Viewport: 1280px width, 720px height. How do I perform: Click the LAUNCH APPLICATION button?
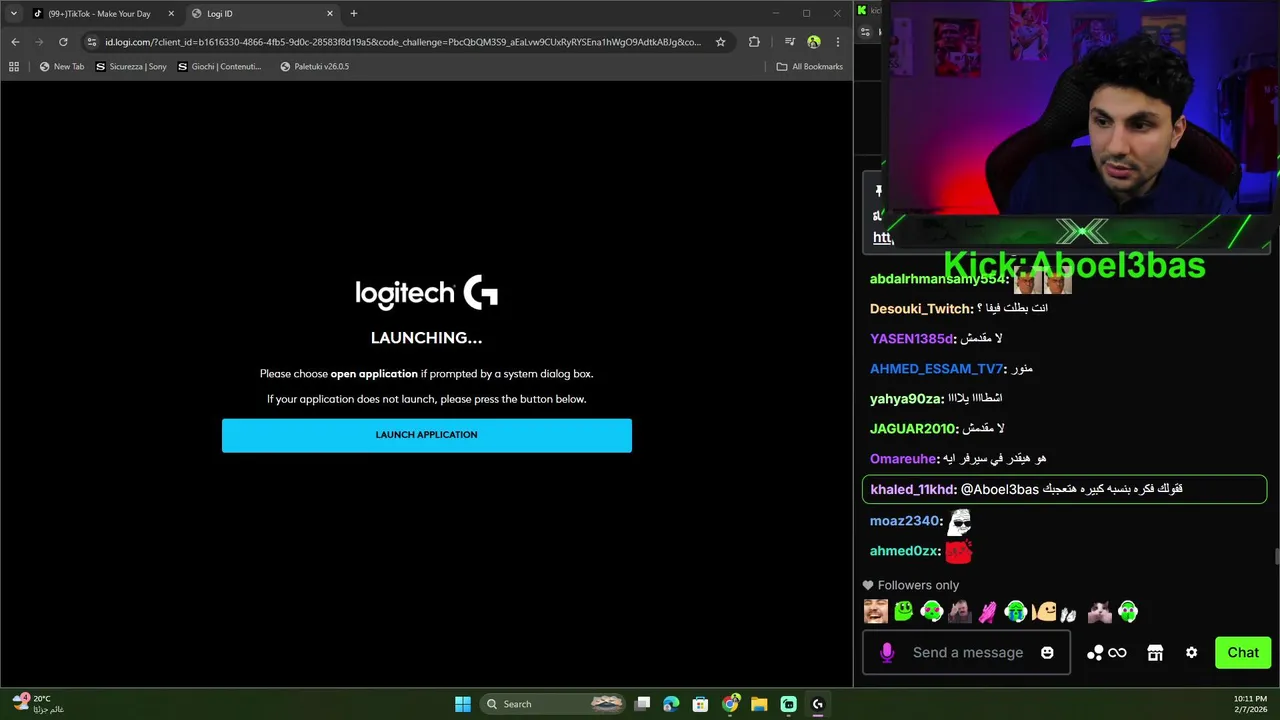[x=427, y=435]
